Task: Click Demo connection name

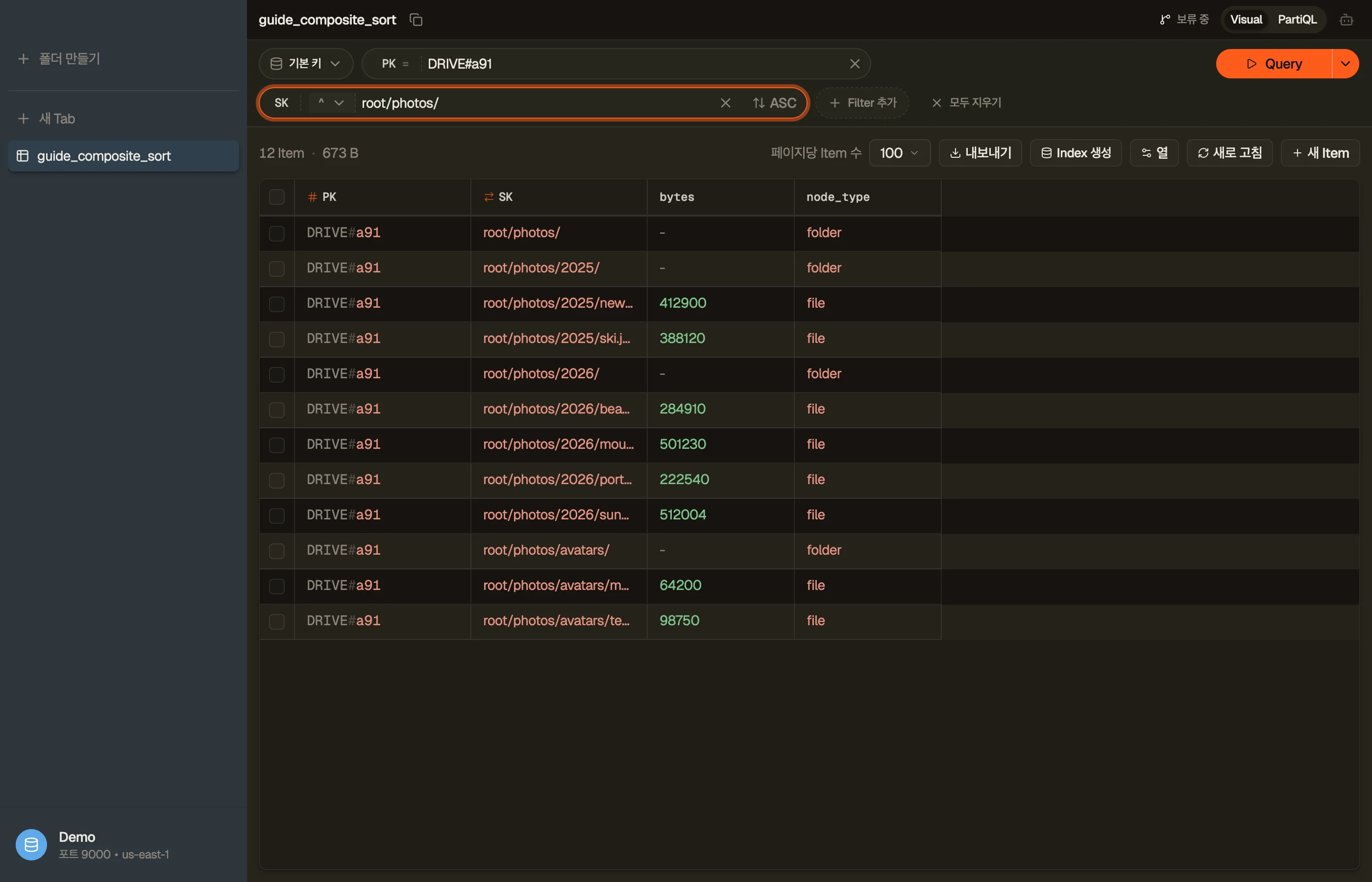Action: [x=77, y=837]
